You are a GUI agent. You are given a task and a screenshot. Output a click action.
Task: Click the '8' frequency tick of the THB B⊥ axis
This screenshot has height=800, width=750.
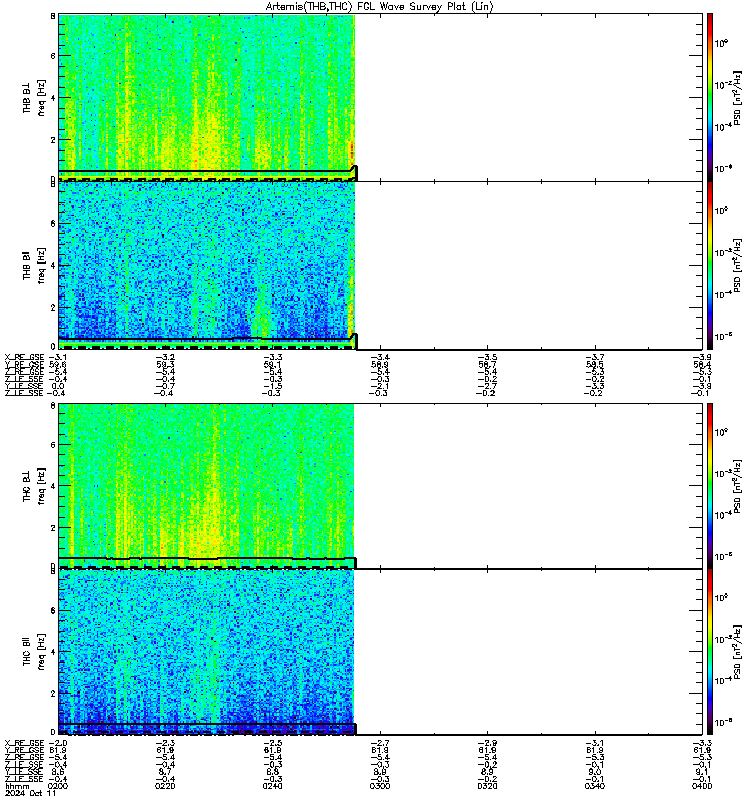tap(53, 16)
